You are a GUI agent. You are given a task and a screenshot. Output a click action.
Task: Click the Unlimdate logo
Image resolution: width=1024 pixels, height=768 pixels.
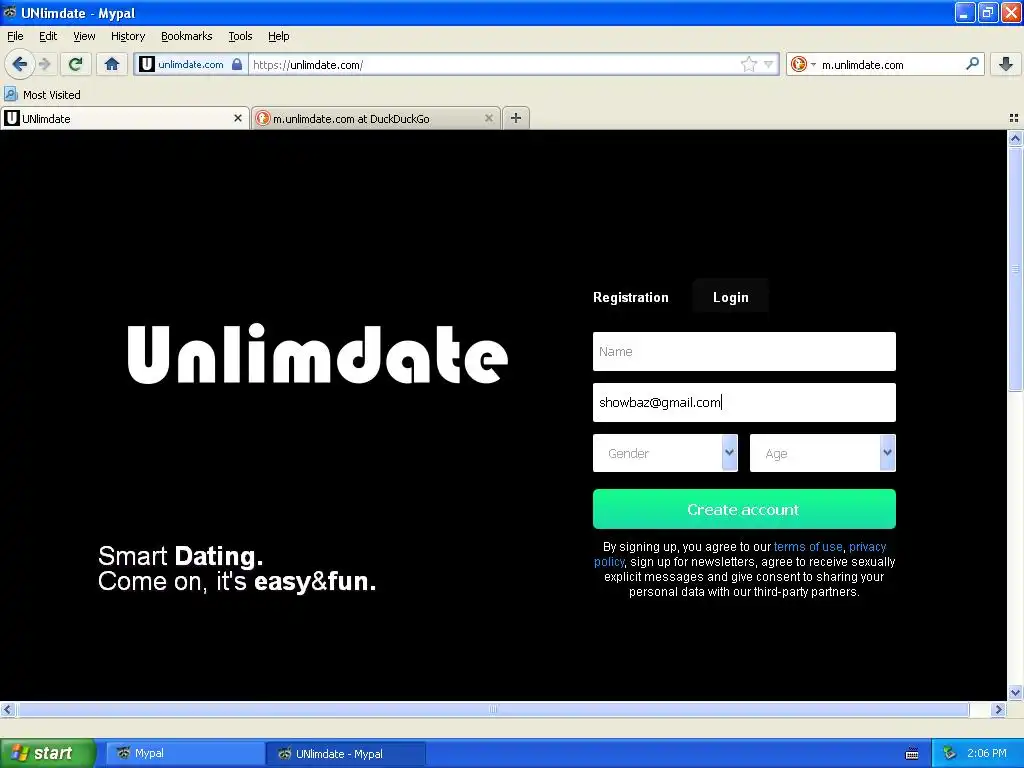tap(317, 353)
